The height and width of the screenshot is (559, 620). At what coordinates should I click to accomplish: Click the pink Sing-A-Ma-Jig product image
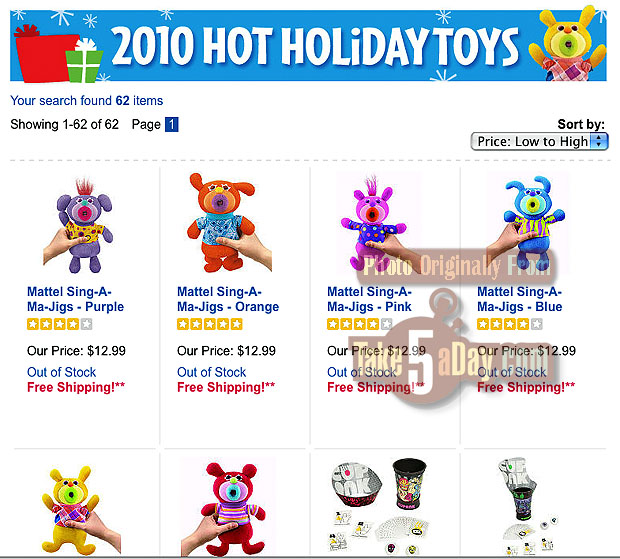373,224
